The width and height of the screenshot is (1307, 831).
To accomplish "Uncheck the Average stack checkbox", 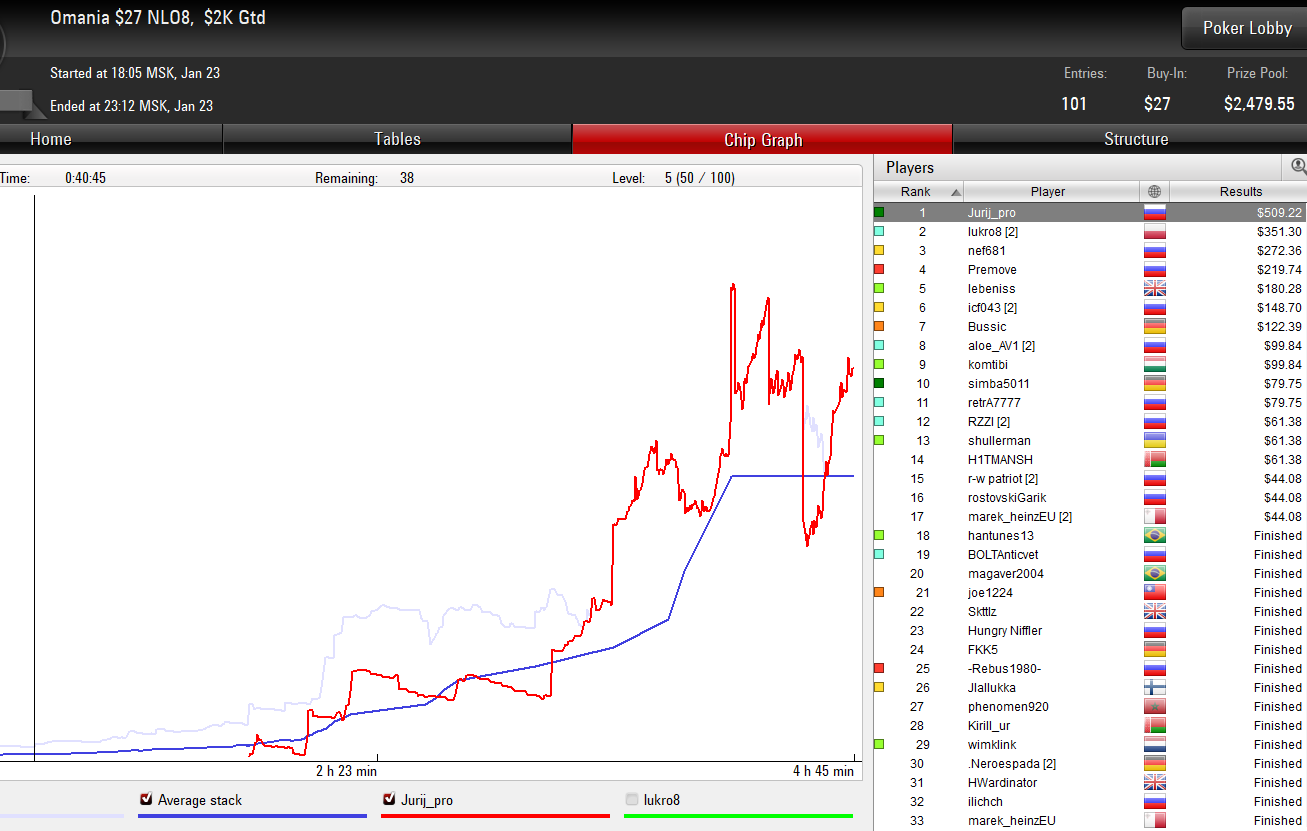I will (x=146, y=799).
